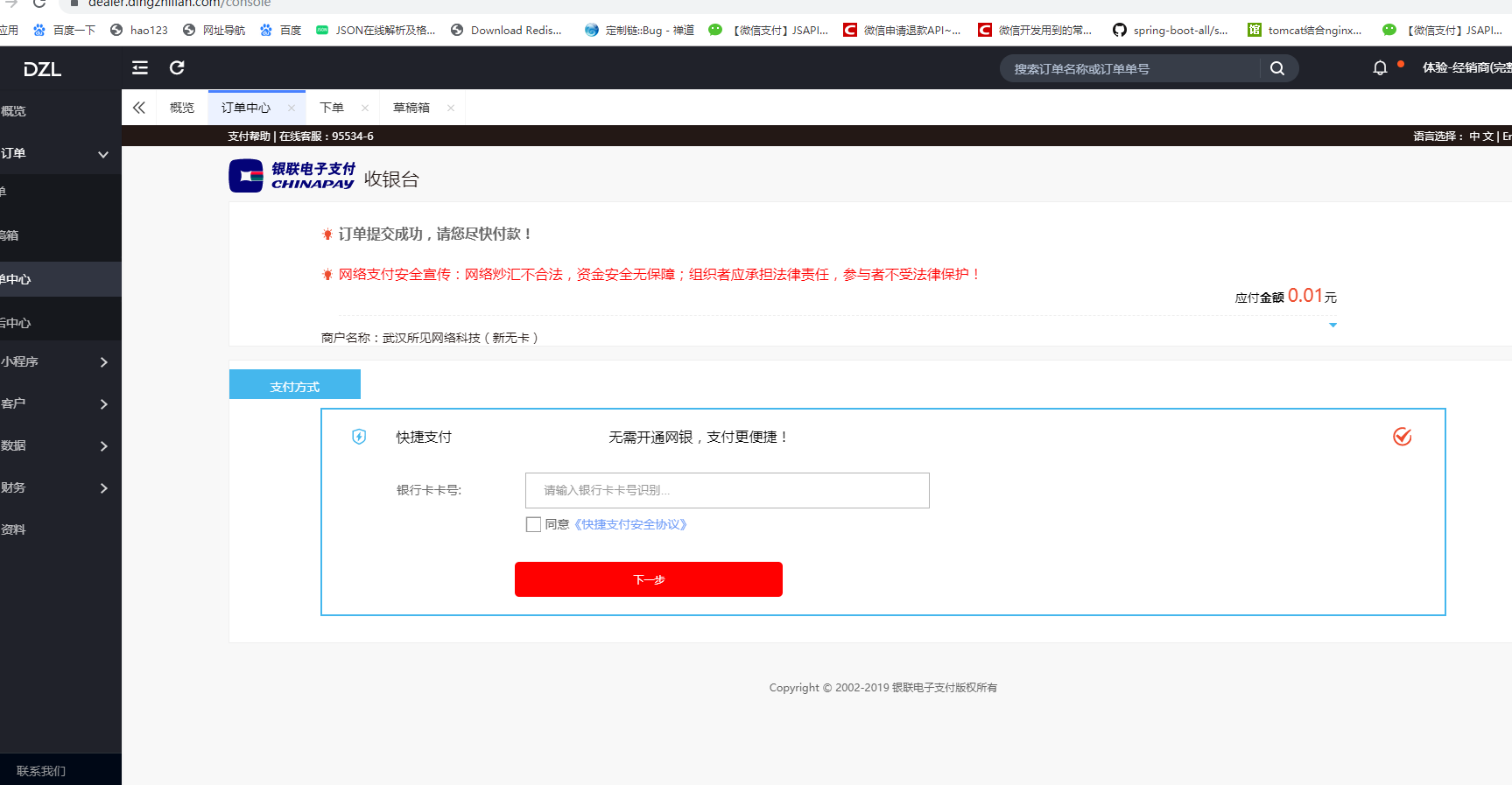This screenshot has height=785, width=1512.
Task: Click the ChinaPay 银联电子支付 logo
Action: pos(292,176)
